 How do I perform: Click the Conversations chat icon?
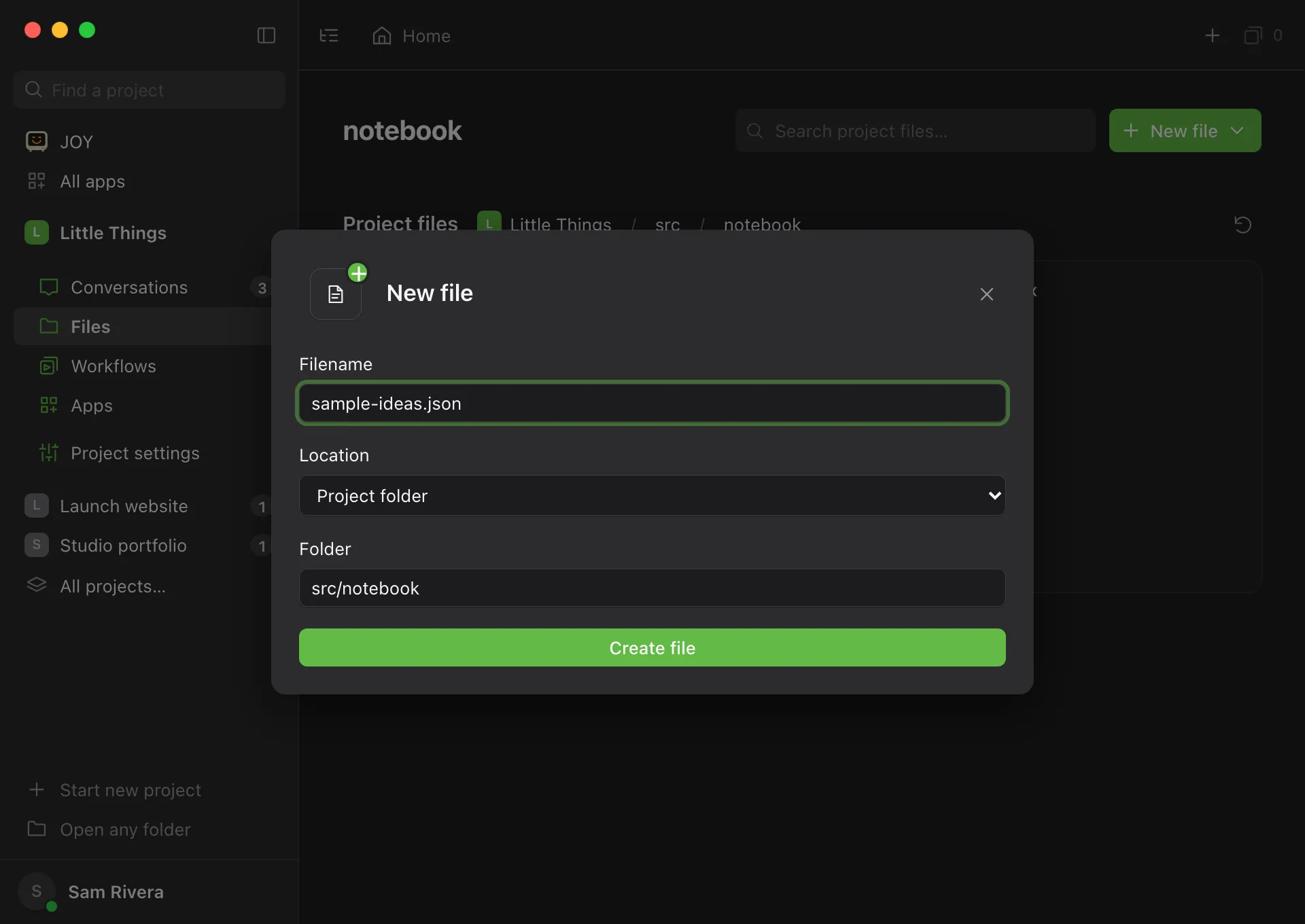pyautogui.click(x=49, y=287)
